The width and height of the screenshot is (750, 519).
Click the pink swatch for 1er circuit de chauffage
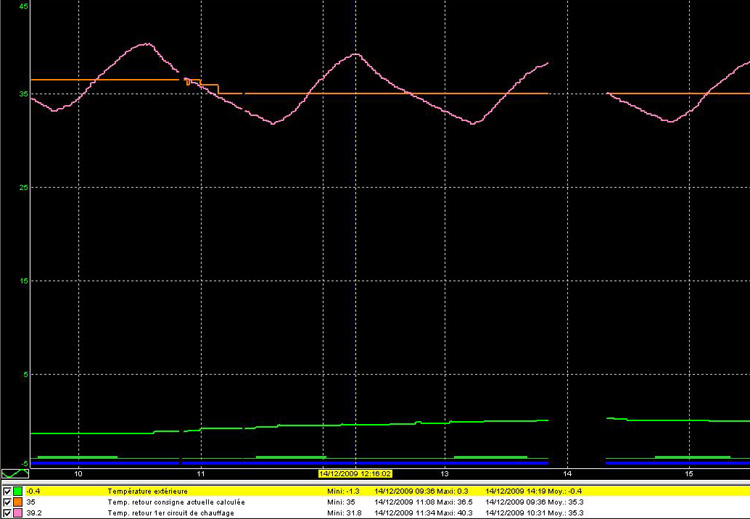[18, 513]
